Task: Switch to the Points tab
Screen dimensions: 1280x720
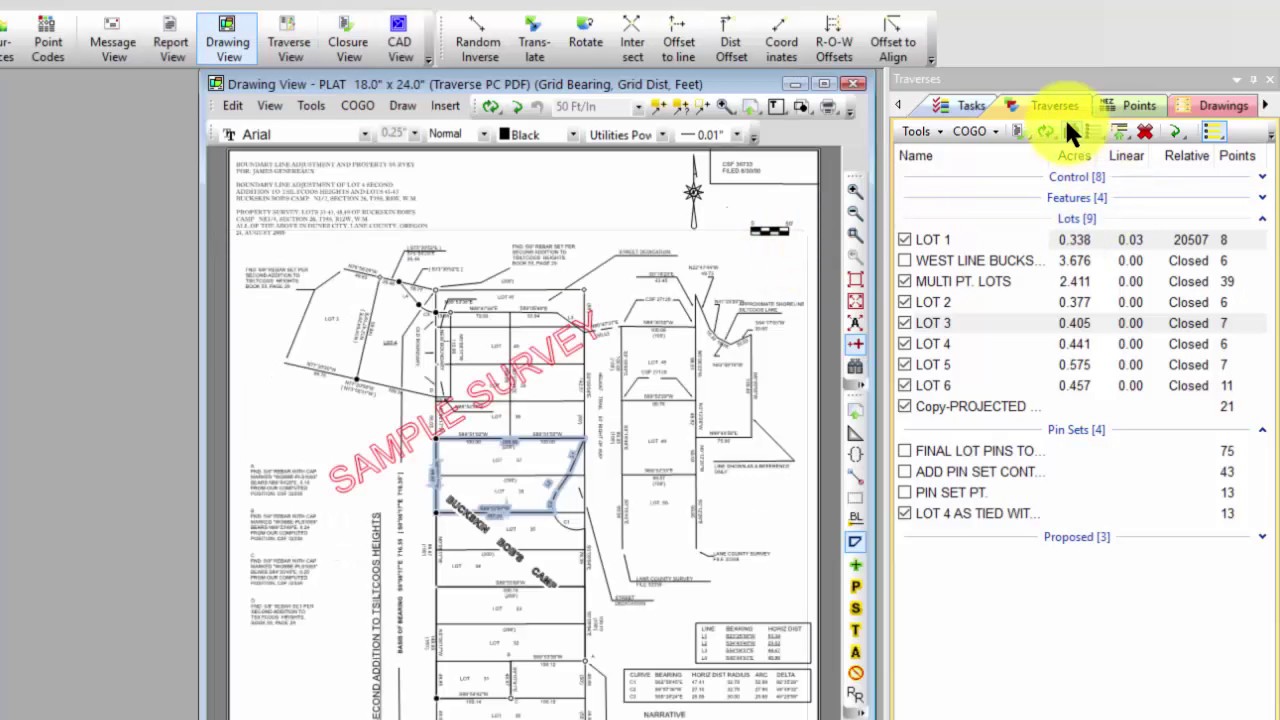Action: coord(1129,106)
